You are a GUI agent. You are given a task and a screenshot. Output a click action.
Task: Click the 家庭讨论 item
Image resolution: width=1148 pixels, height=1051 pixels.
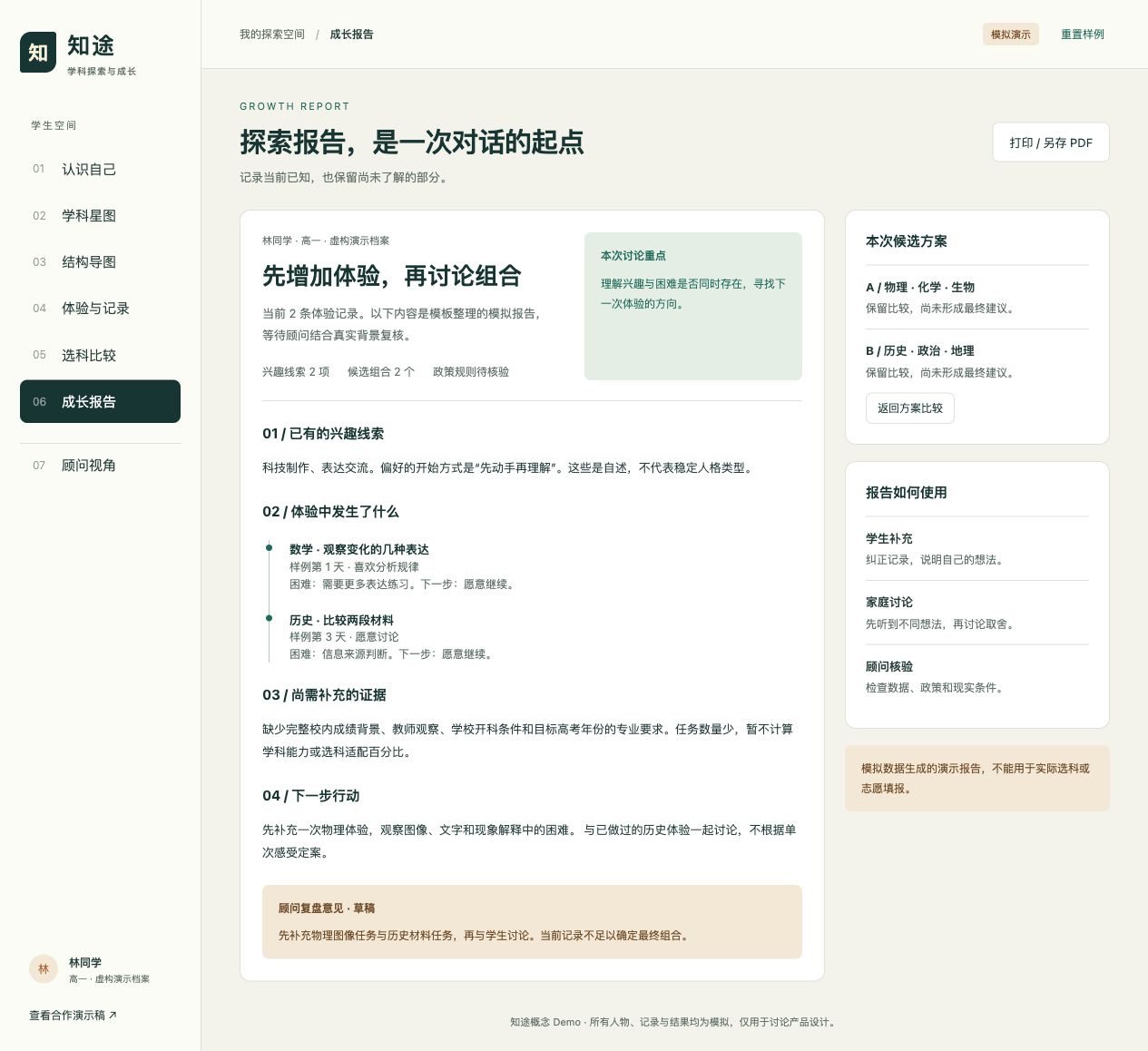click(x=977, y=613)
